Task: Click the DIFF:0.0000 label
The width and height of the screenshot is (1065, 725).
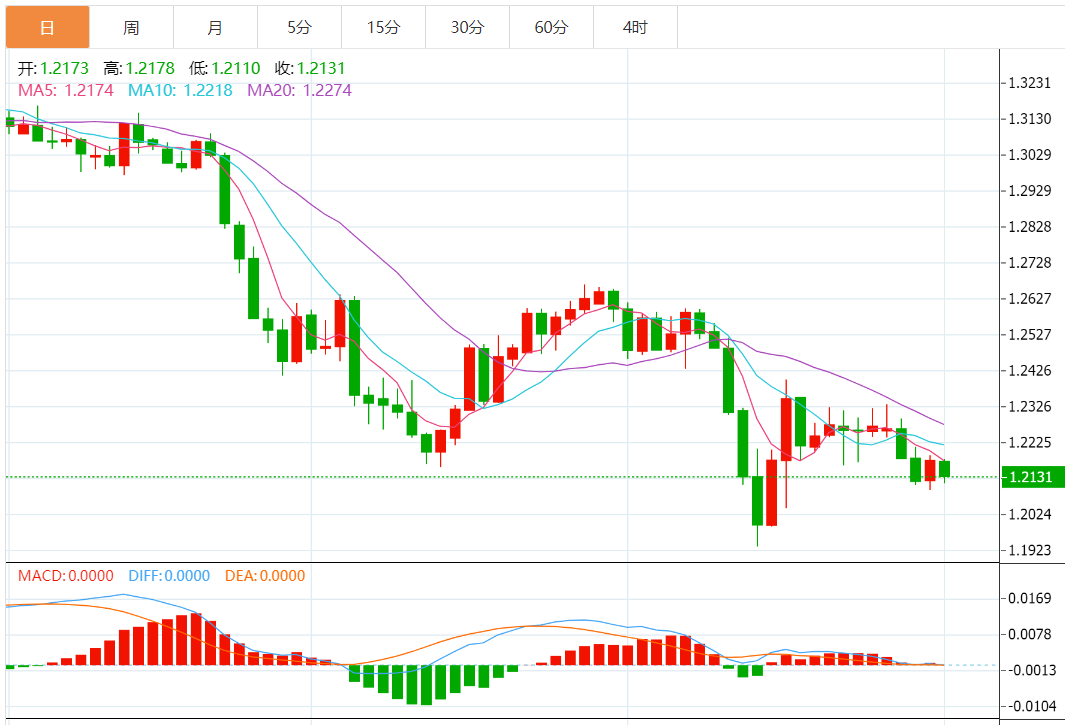Action: pos(169,576)
